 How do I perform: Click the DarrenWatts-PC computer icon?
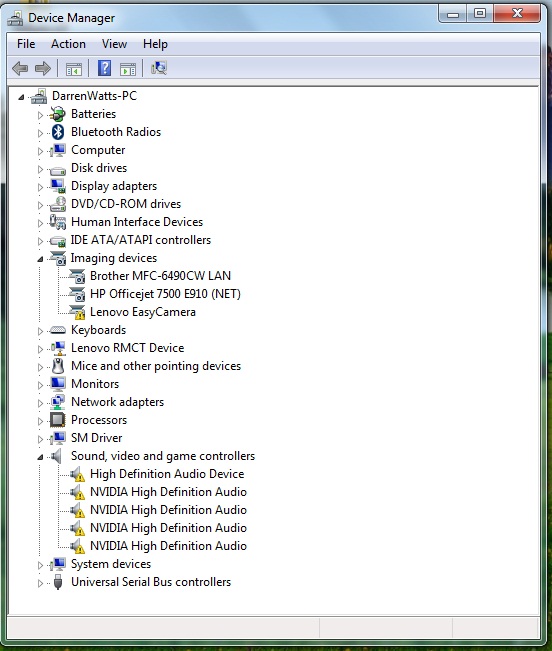[39, 96]
